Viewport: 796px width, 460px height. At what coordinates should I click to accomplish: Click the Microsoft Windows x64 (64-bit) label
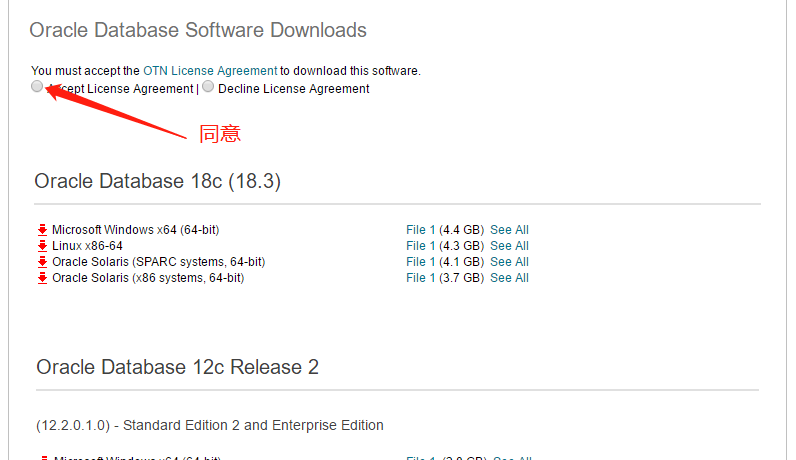(135, 230)
